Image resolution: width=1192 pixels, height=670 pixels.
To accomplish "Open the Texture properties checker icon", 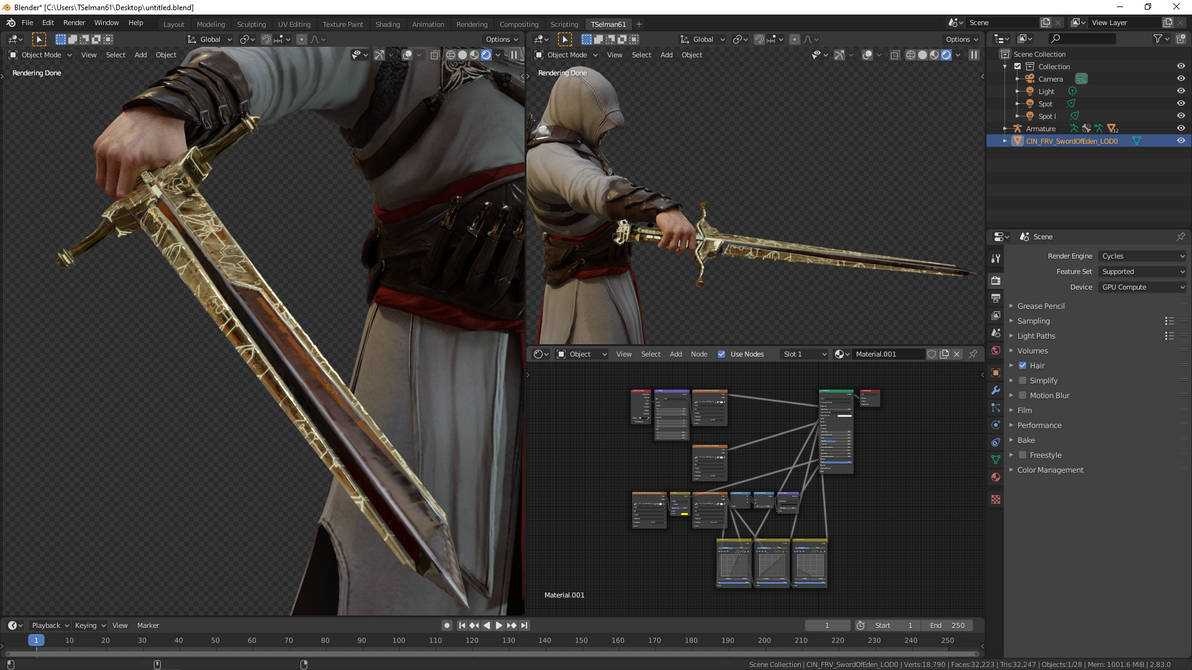I will 996,500.
